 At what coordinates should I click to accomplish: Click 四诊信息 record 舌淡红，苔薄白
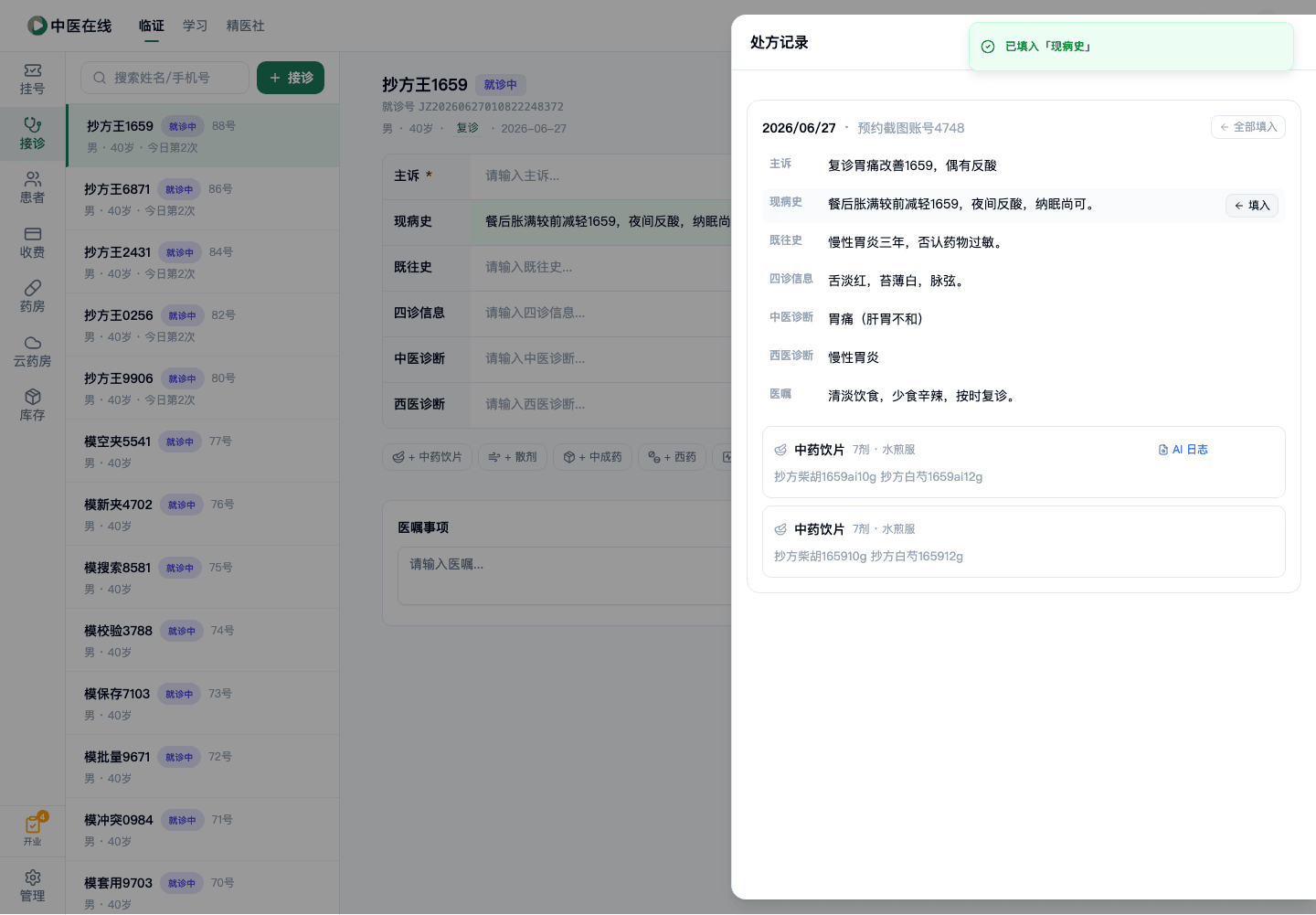pos(897,281)
